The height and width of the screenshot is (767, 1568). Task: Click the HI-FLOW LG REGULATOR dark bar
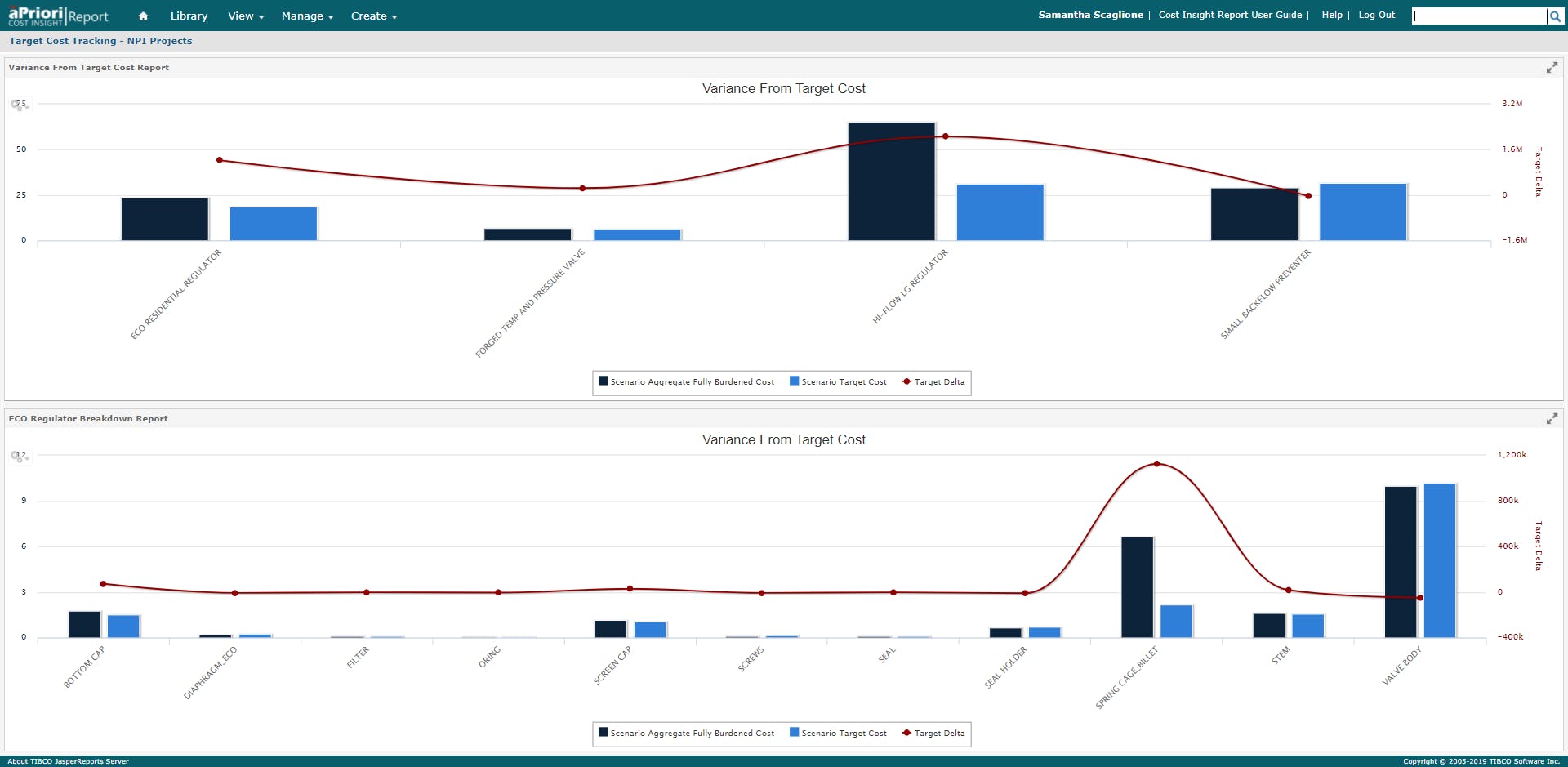[x=891, y=181]
